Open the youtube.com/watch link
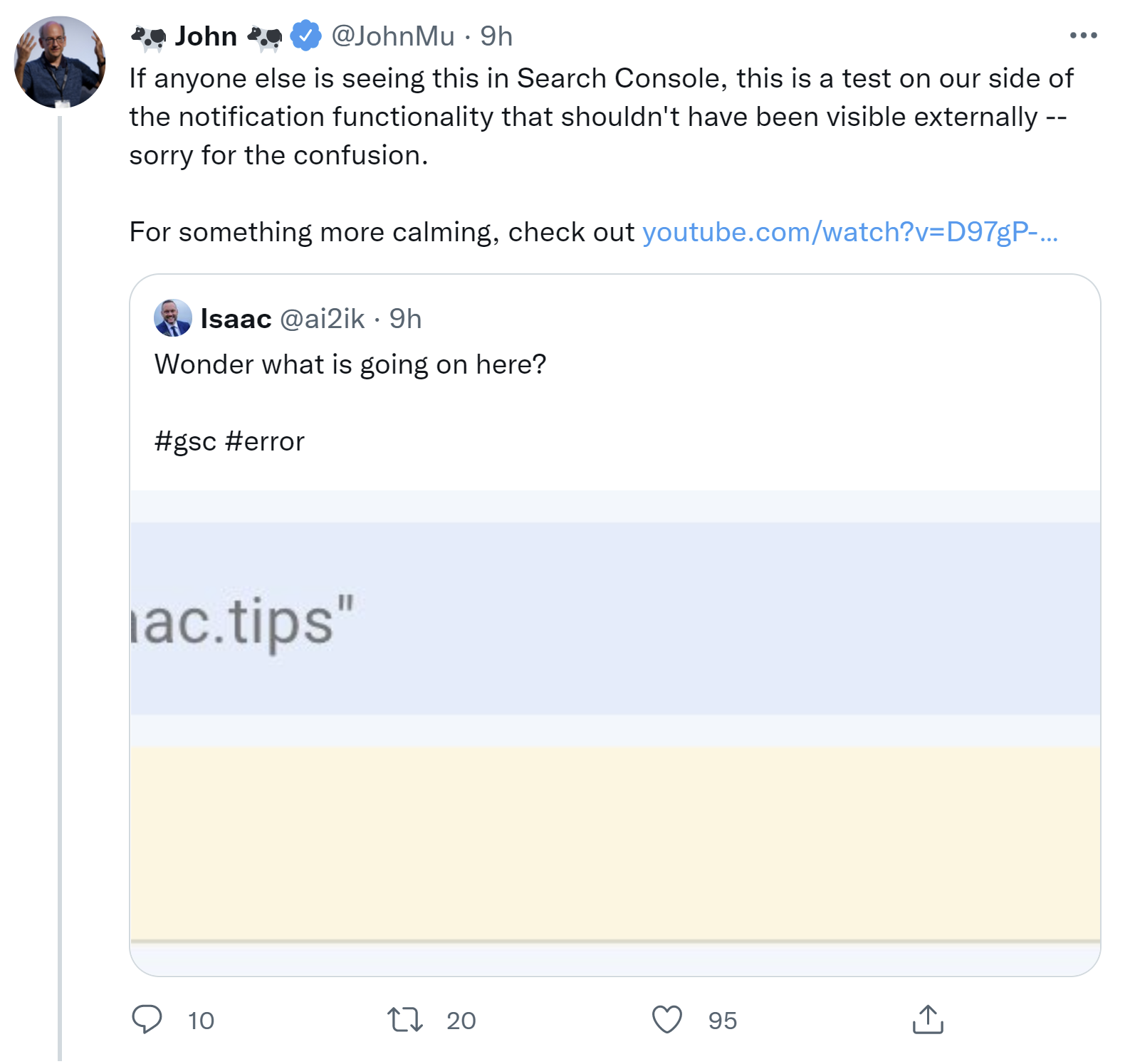Screen dimensions: 1130x1064 [850, 232]
